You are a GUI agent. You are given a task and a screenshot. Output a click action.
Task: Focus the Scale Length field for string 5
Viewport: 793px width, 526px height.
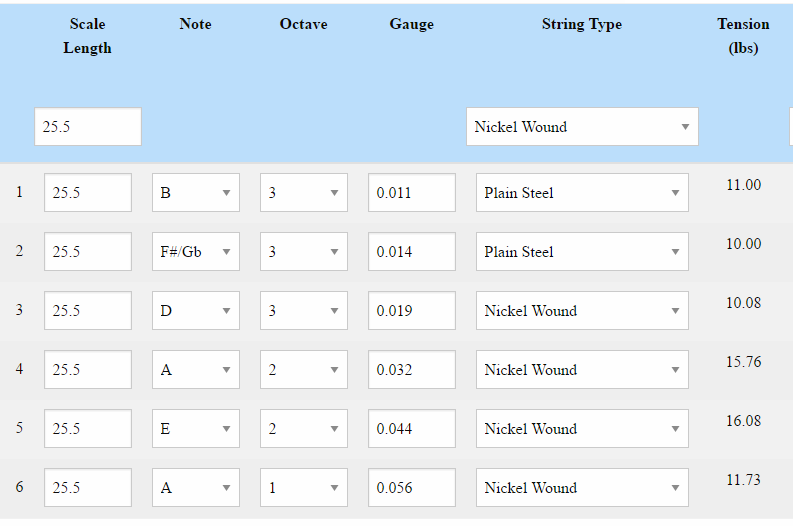(x=88, y=429)
